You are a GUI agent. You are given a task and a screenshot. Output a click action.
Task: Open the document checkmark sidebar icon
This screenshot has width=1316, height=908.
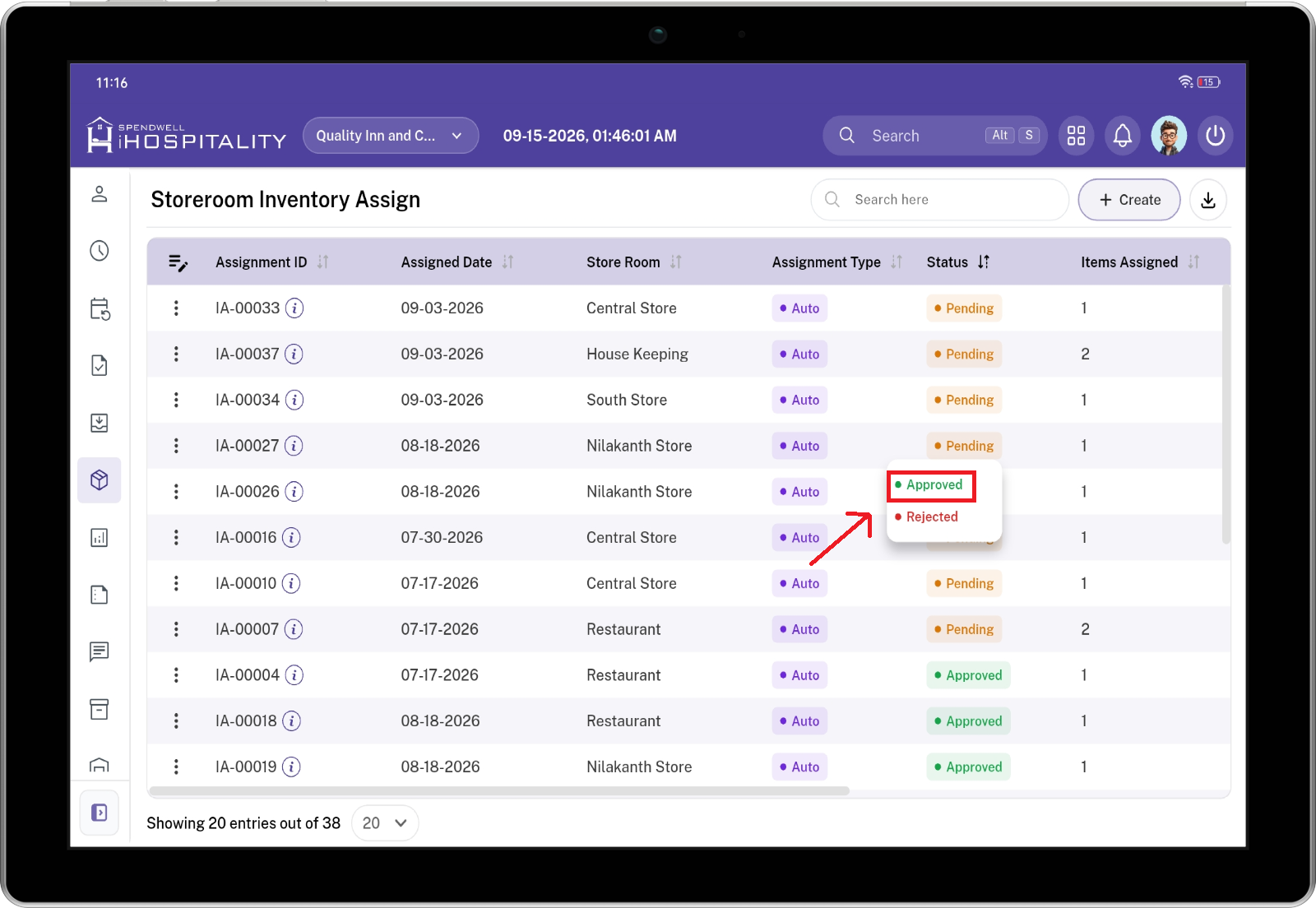pyautogui.click(x=100, y=365)
